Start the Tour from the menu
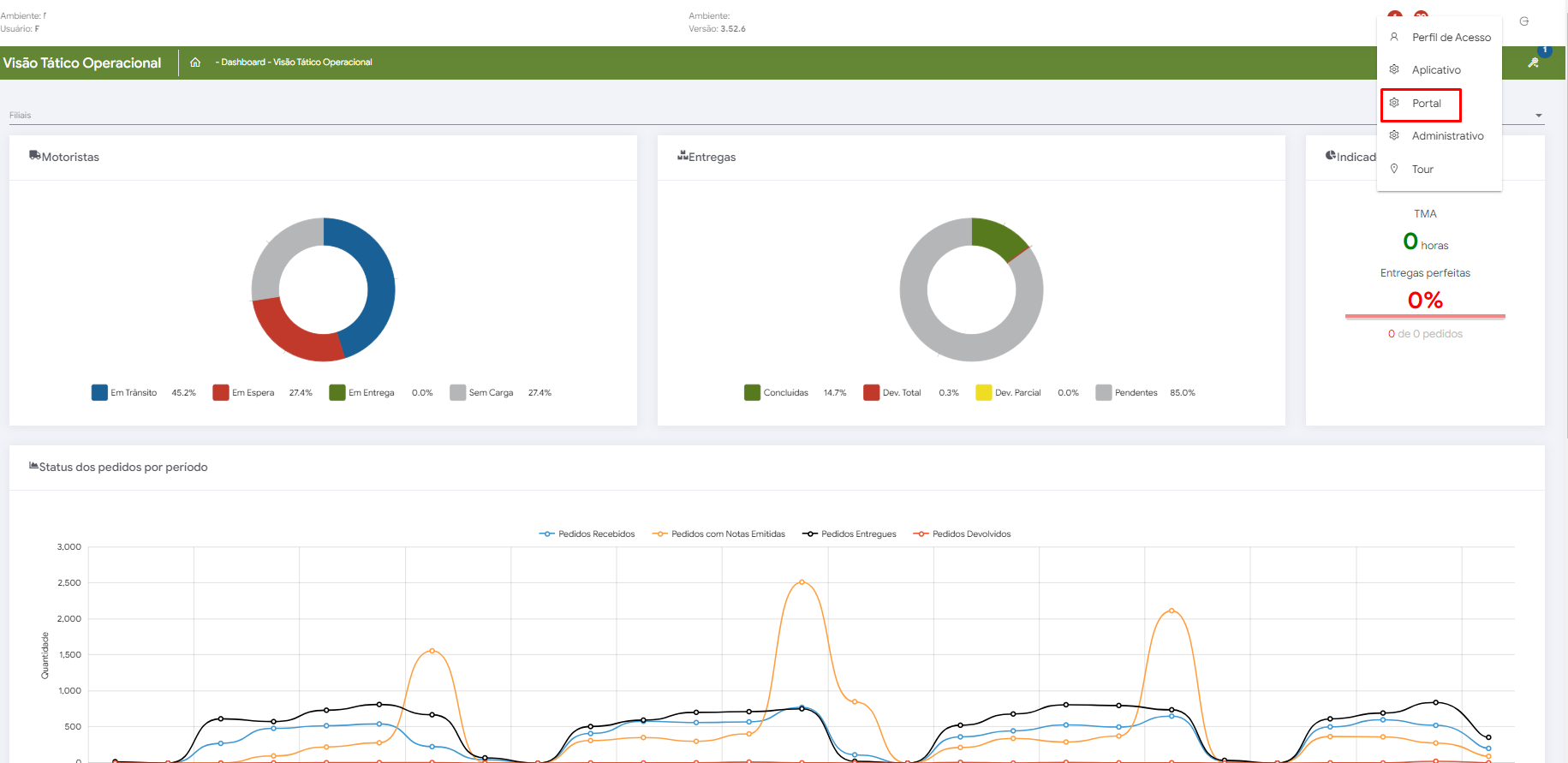 pos(1422,170)
